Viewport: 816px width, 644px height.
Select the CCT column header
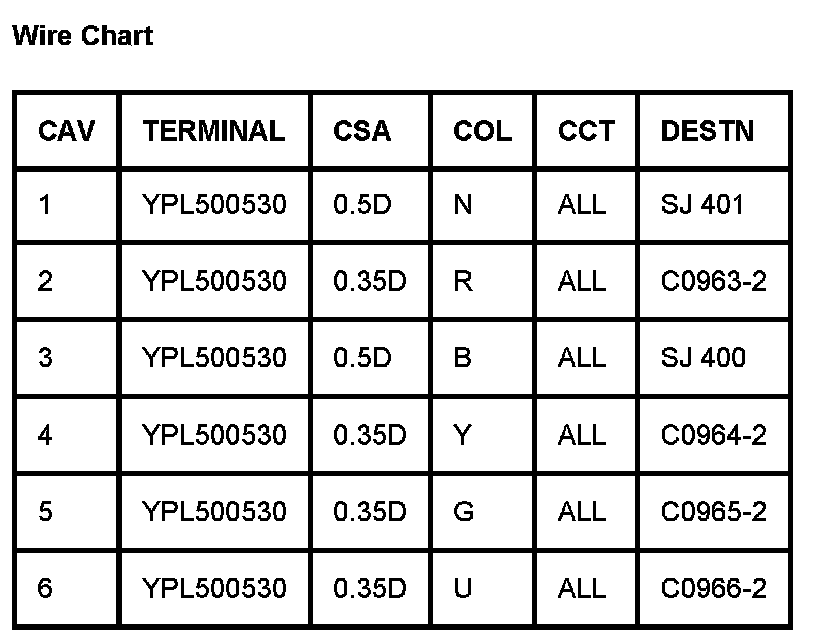(586, 131)
